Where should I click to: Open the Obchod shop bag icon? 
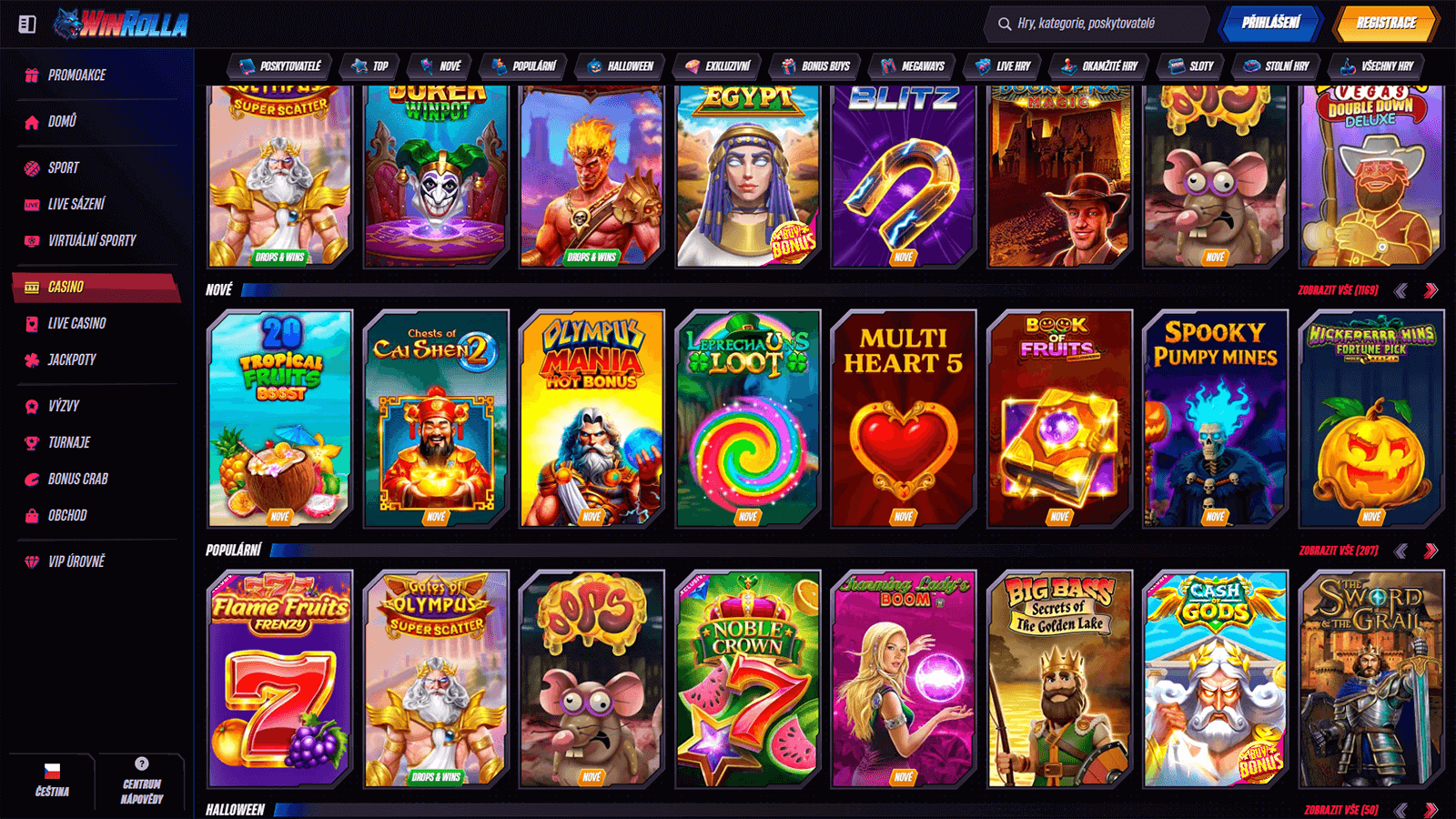click(x=32, y=516)
